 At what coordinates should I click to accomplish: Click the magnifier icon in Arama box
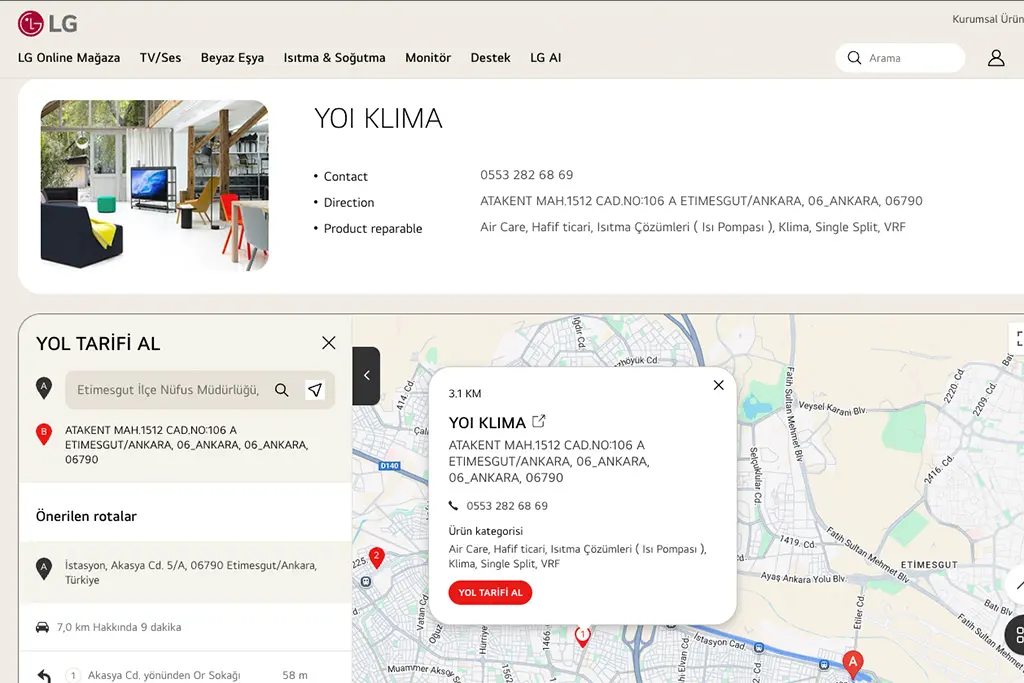pyautogui.click(x=854, y=58)
